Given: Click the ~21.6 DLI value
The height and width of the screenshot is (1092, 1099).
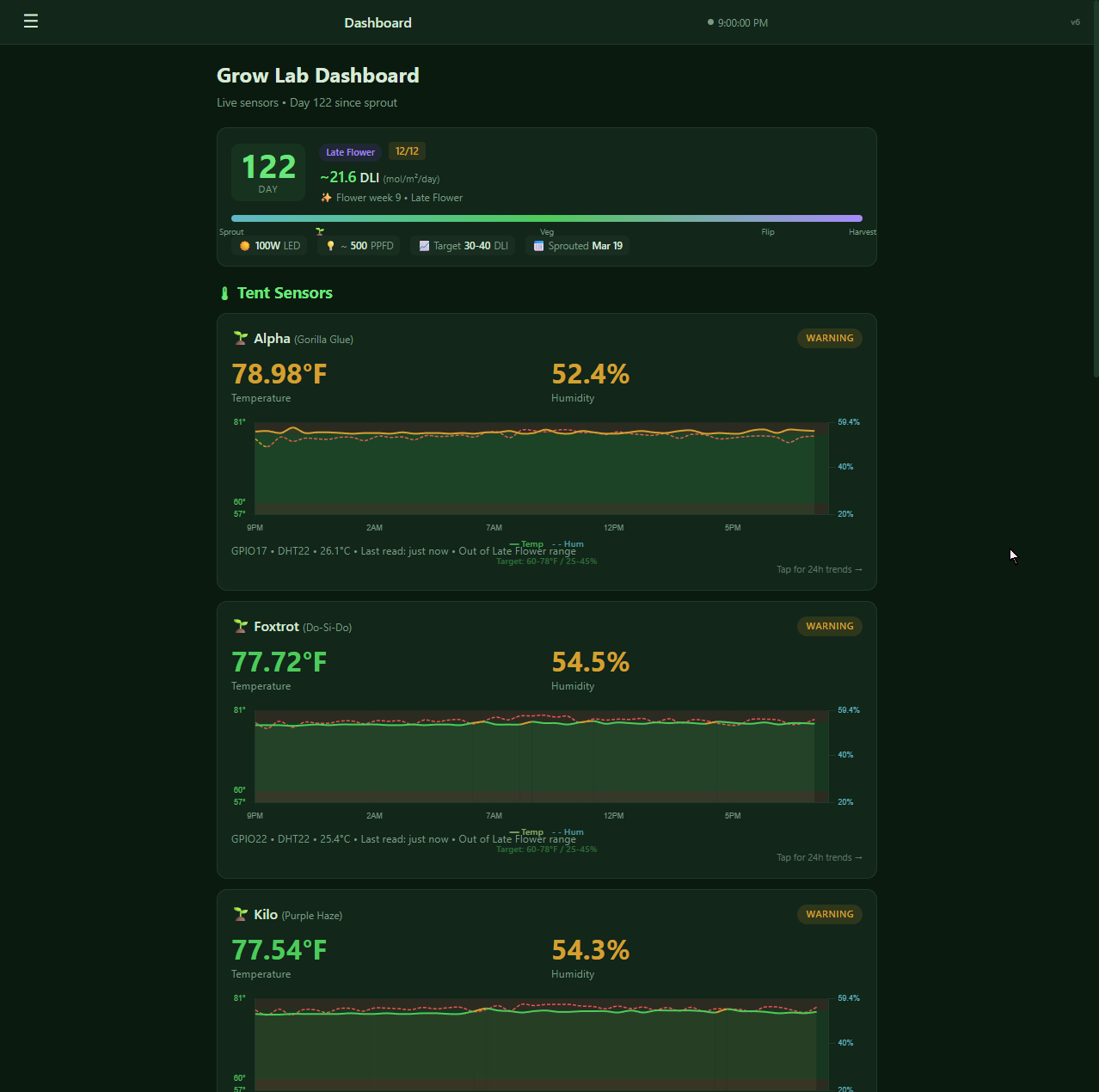Looking at the screenshot, I should click(349, 177).
